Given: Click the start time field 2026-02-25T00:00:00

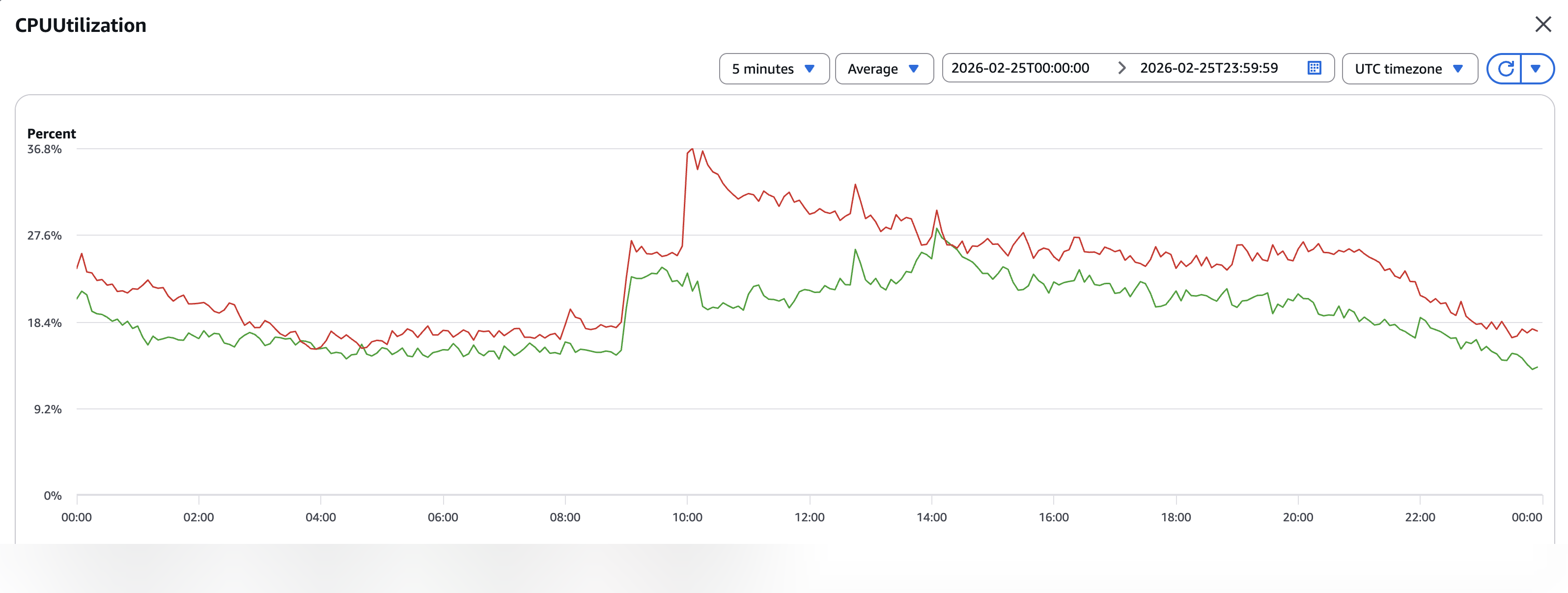Looking at the screenshot, I should 1020,68.
